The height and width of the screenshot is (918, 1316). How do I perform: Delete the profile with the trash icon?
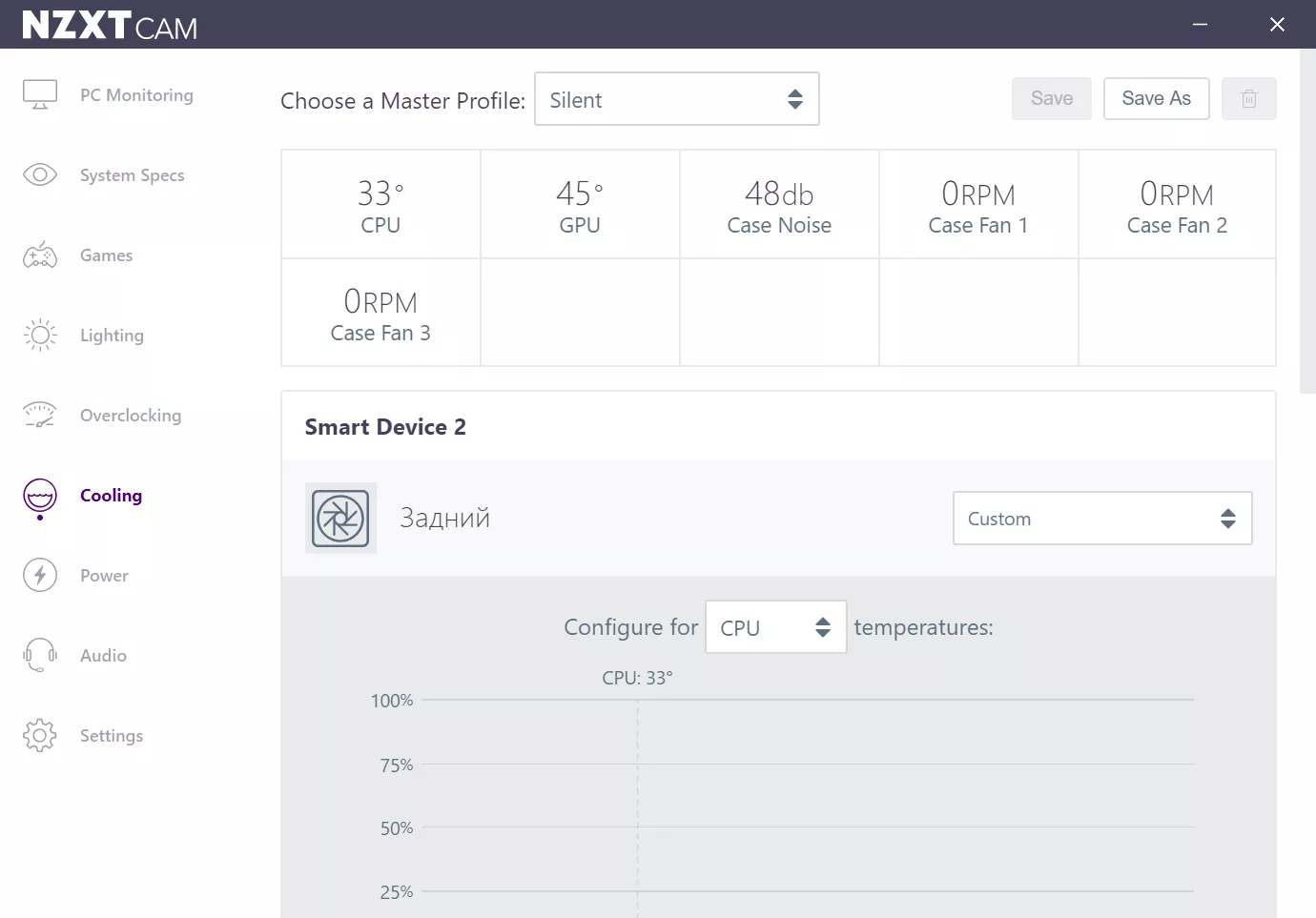pyautogui.click(x=1249, y=99)
